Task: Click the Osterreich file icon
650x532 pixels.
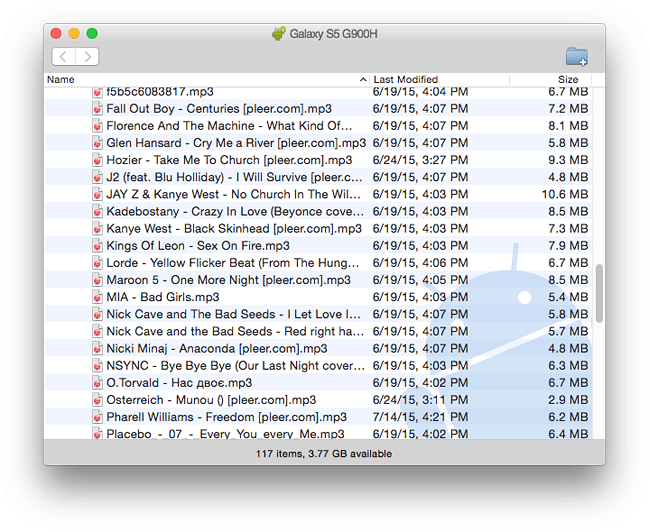Action: [97, 400]
